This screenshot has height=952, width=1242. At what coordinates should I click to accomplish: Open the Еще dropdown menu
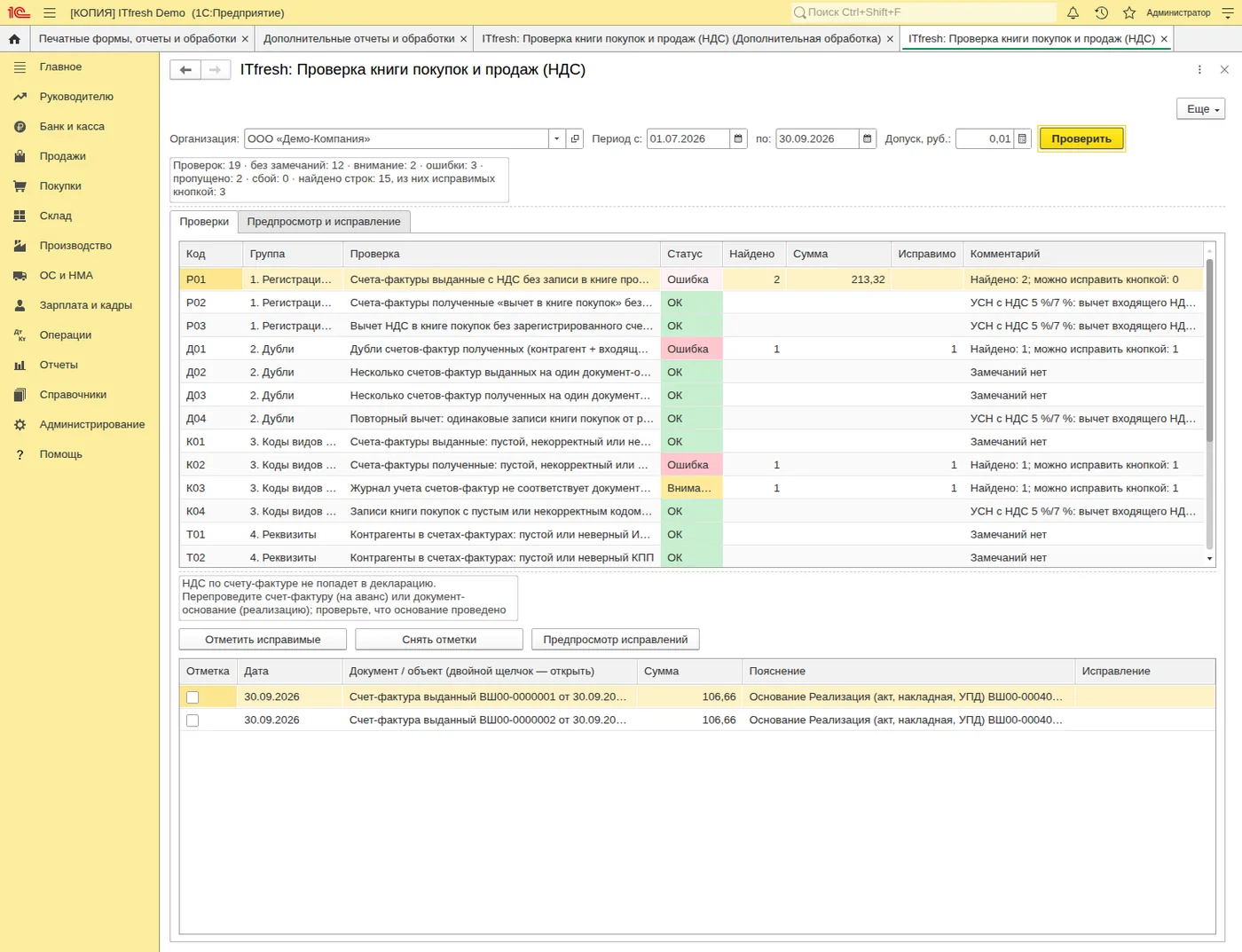click(1200, 109)
